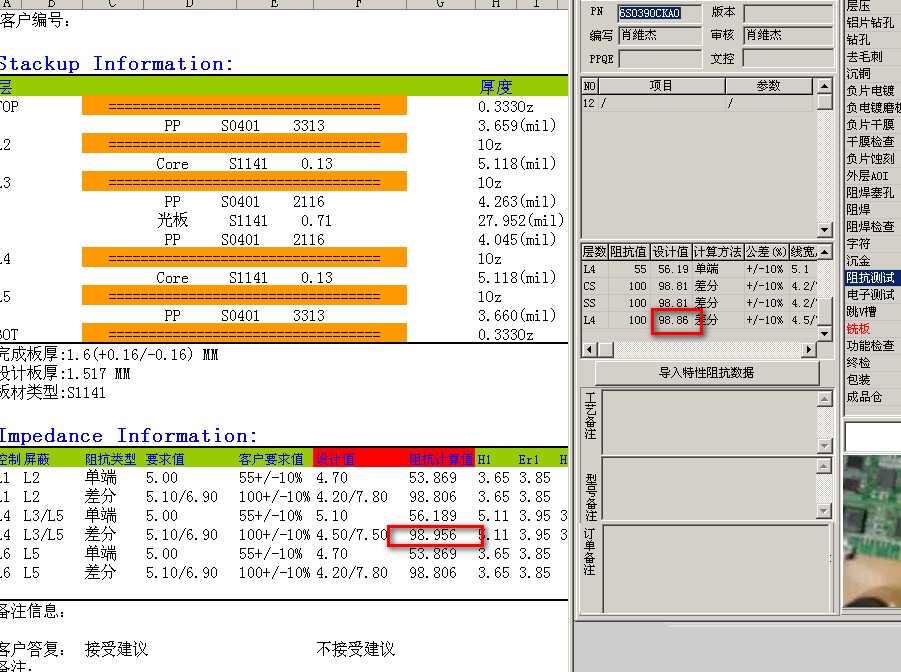
Task: Select 功能检查 in the process list
Action: [870, 345]
